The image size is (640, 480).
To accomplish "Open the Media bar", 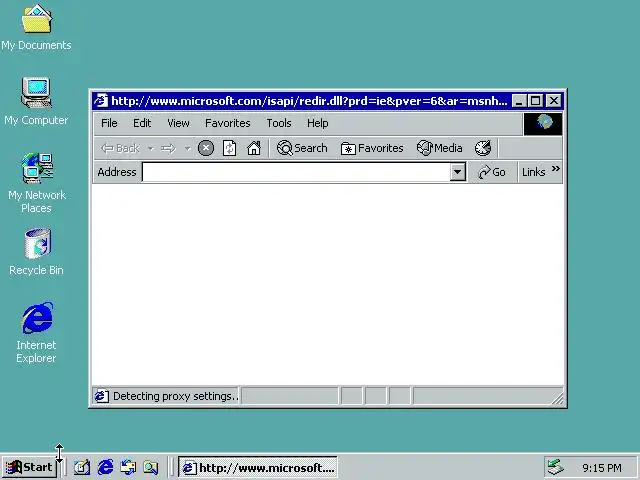I will [440, 148].
